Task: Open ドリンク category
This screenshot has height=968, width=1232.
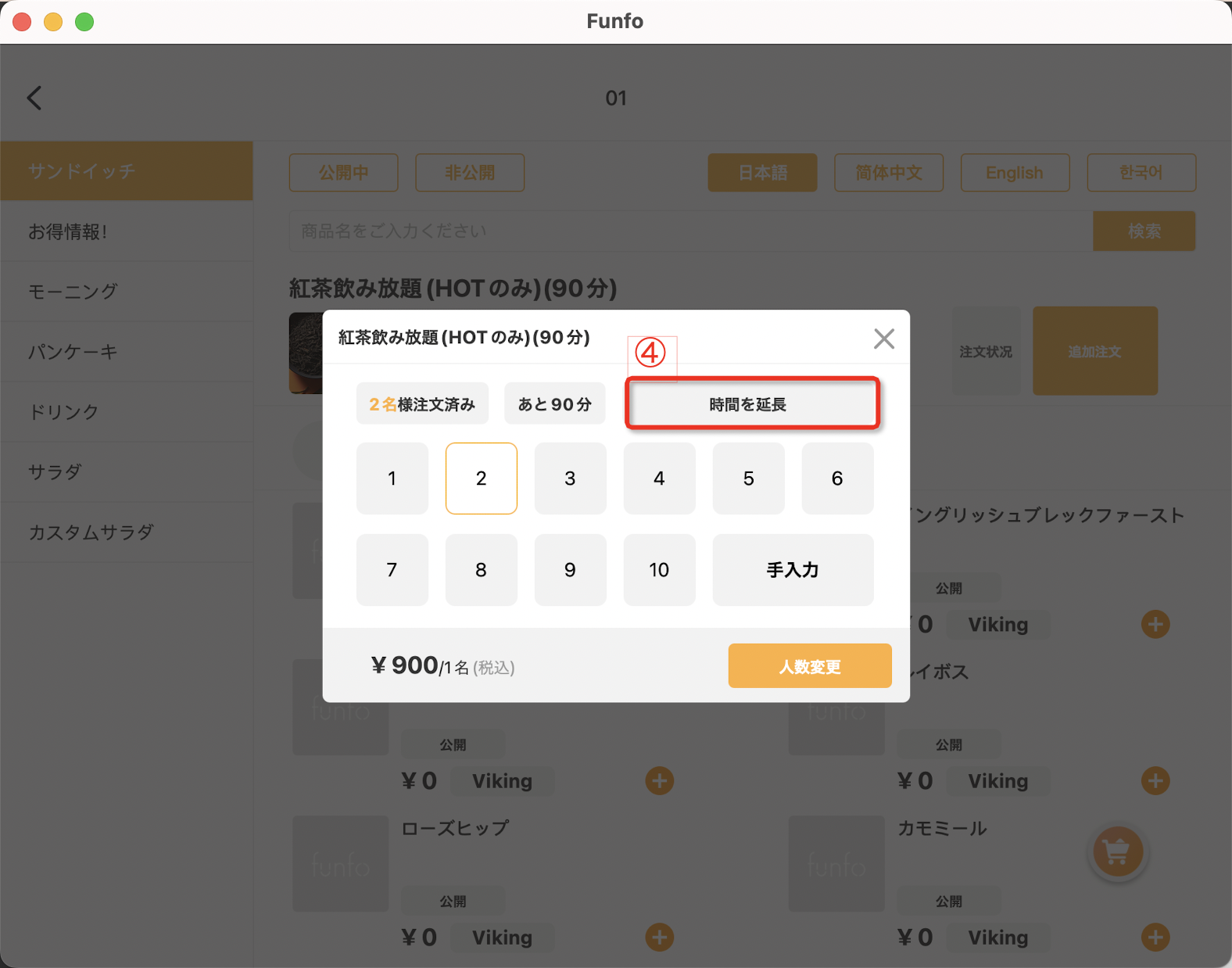Action: pyautogui.click(x=127, y=412)
